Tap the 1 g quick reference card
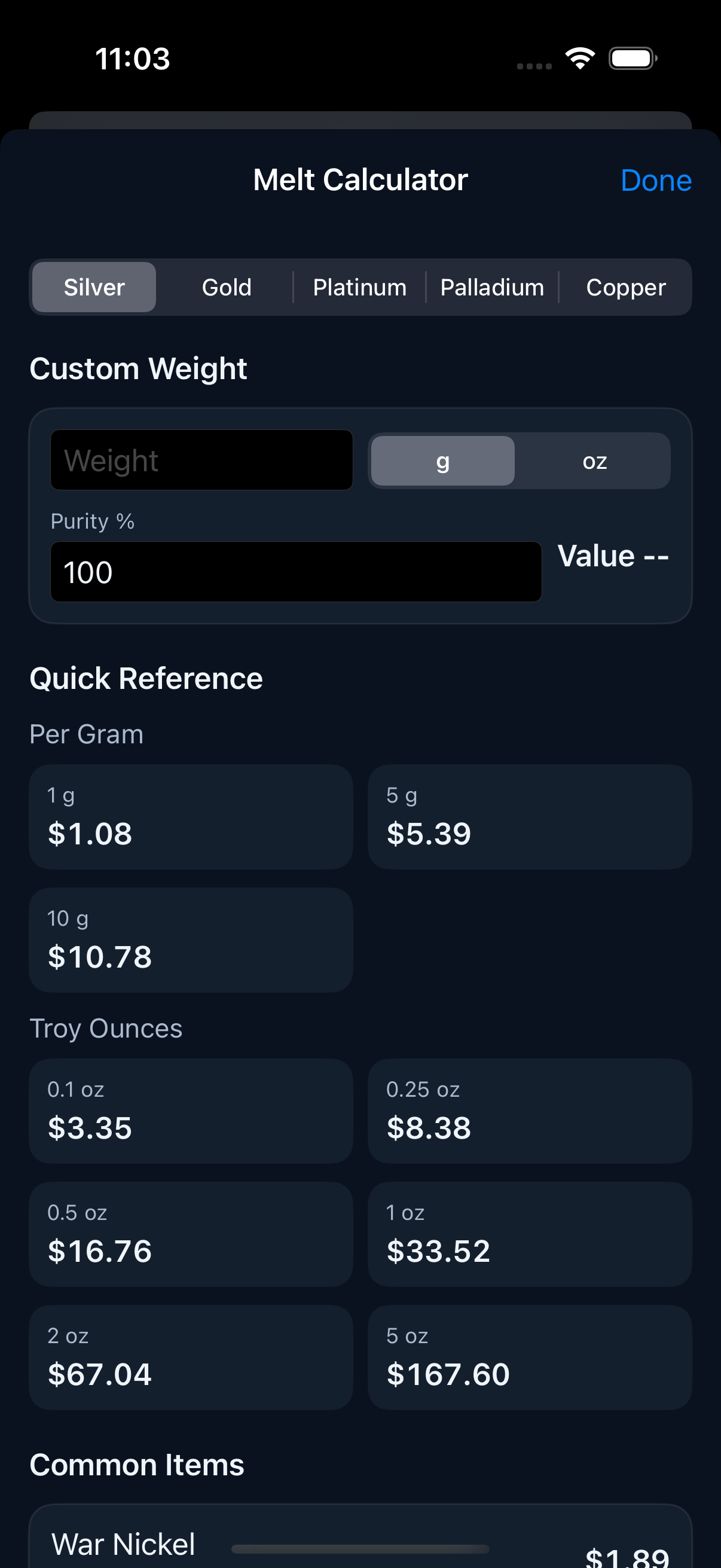 (191, 816)
